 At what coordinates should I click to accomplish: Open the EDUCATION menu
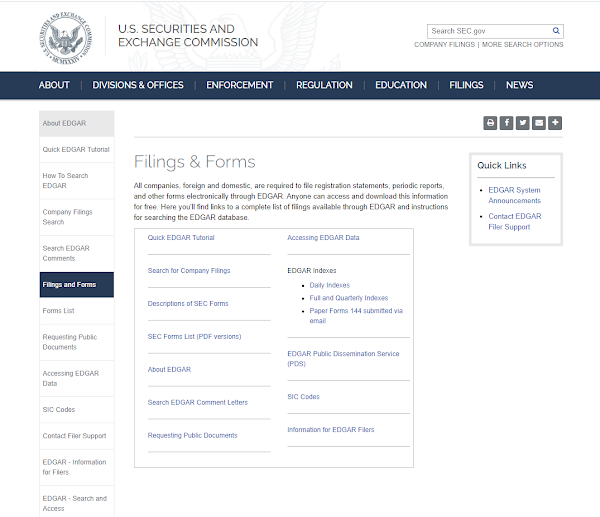pyautogui.click(x=401, y=85)
